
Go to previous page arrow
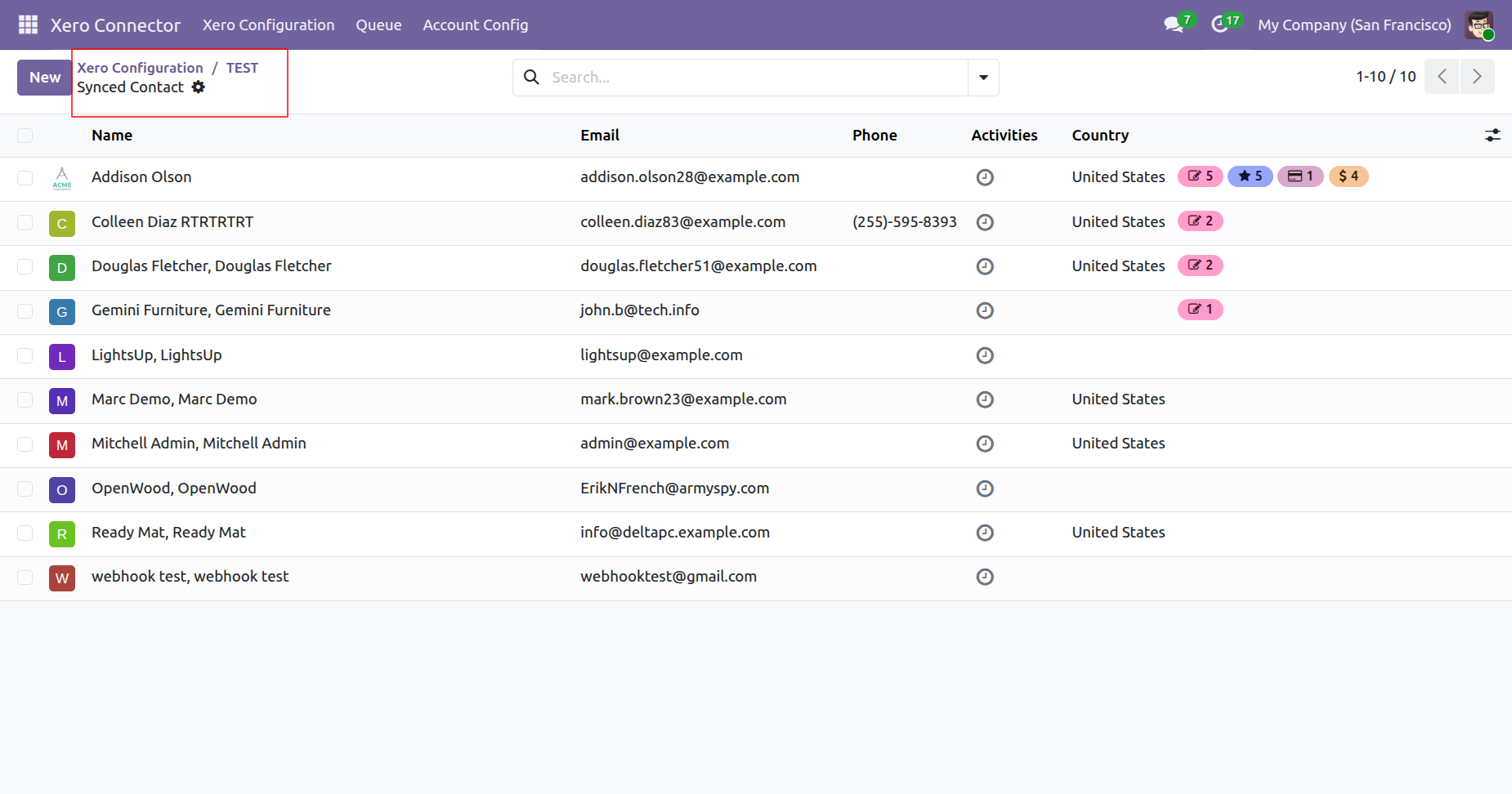[x=1442, y=77]
